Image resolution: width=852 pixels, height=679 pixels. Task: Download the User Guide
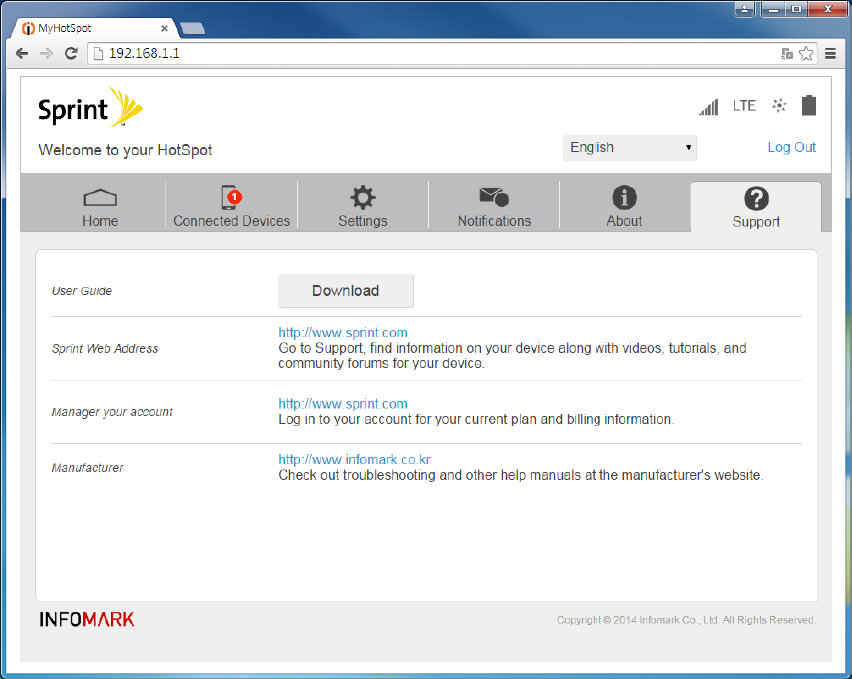point(346,291)
